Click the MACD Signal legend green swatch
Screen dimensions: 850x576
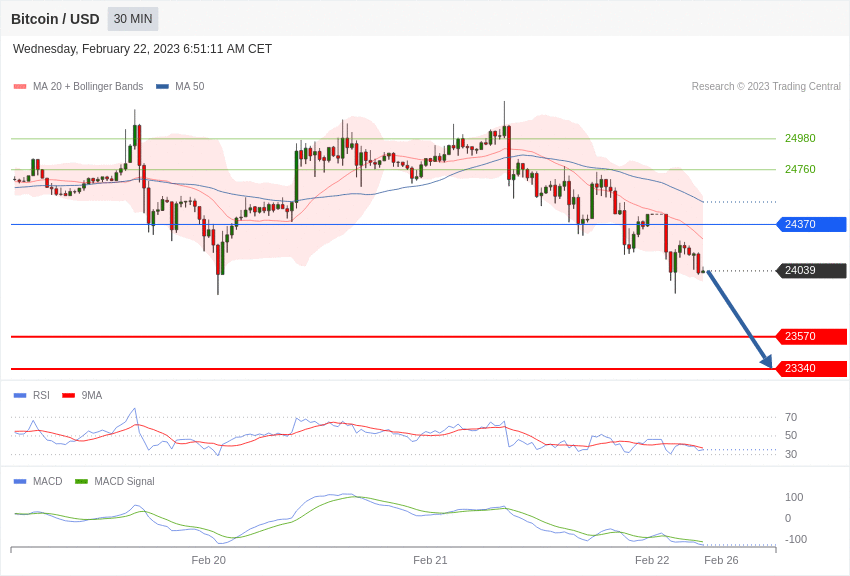point(81,481)
